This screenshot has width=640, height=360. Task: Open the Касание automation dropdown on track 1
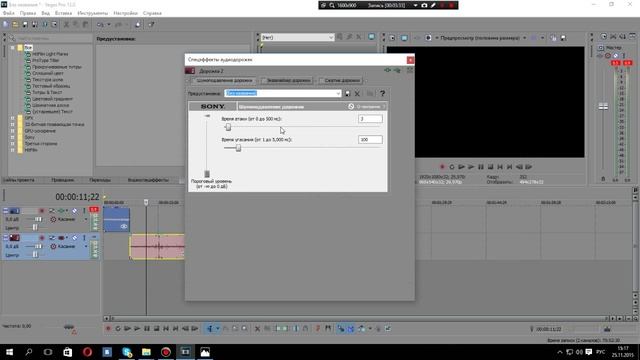coord(86,220)
